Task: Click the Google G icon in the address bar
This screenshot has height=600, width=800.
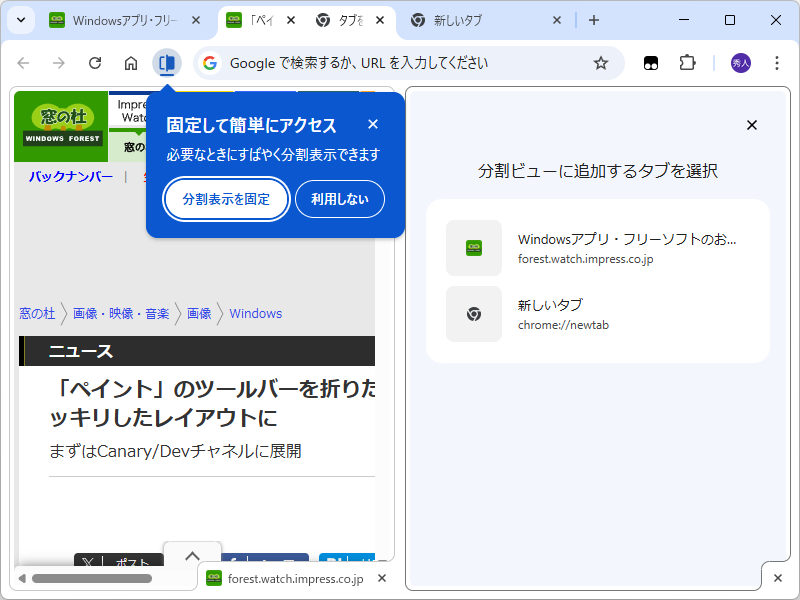Action: tap(208, 62)
